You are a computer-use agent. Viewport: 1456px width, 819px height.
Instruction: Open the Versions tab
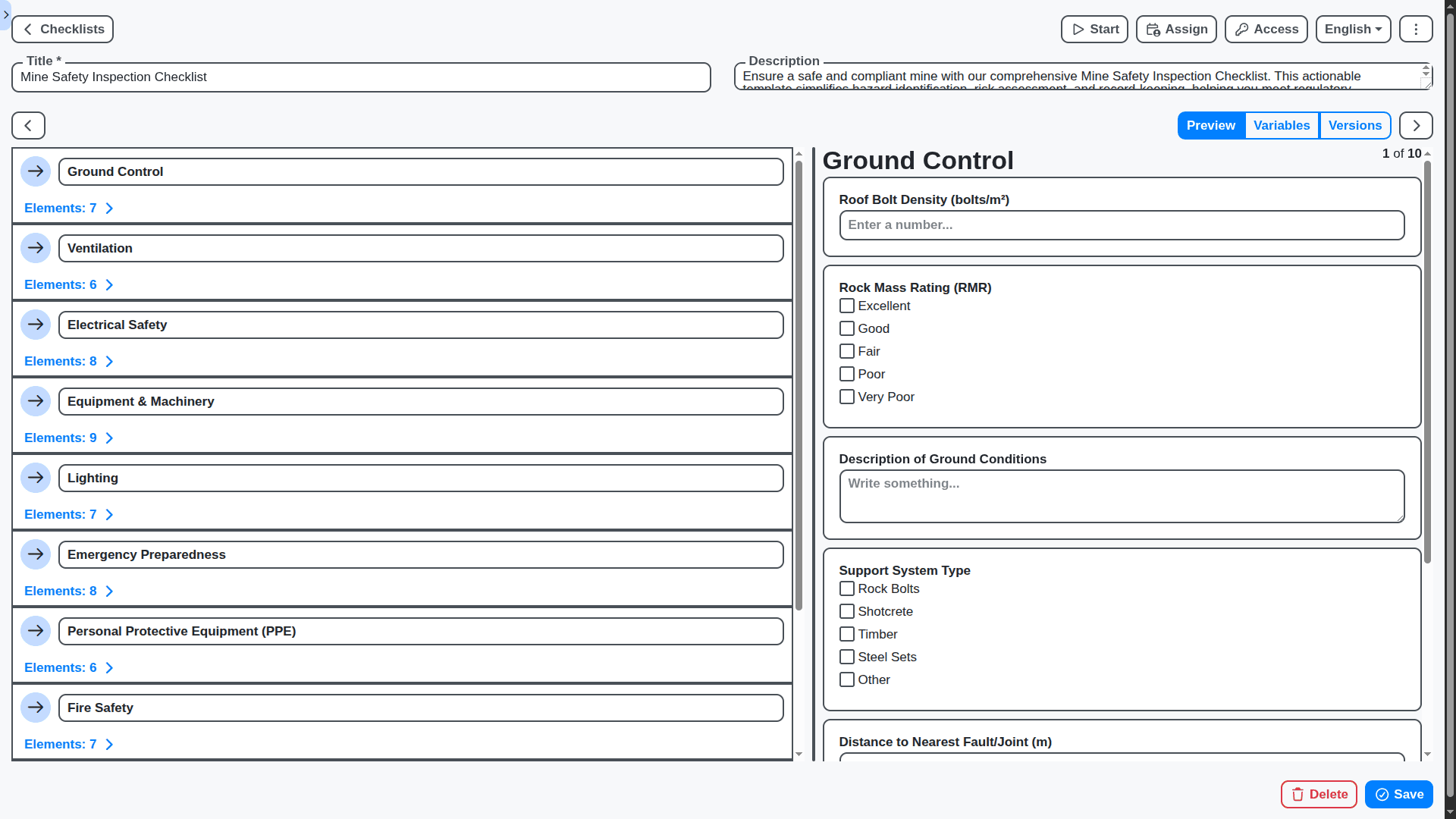[x=1355, y=125]
